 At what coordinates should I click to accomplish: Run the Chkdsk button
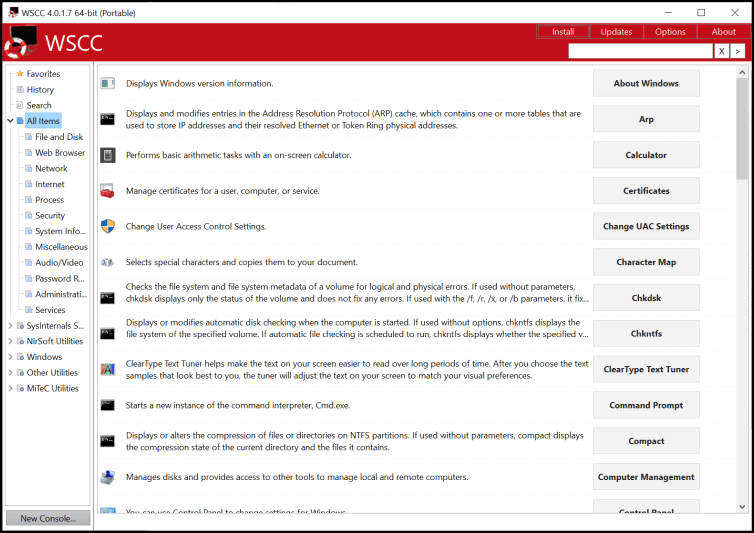pos(646,298)
